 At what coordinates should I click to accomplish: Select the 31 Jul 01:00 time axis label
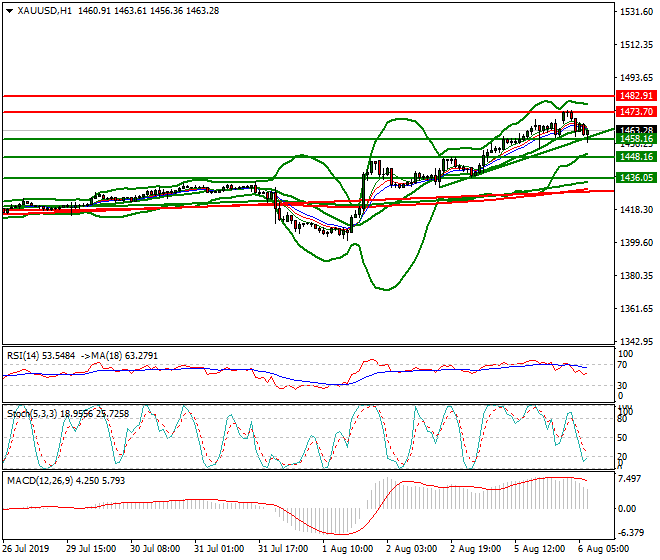click(x=219, y=549)
